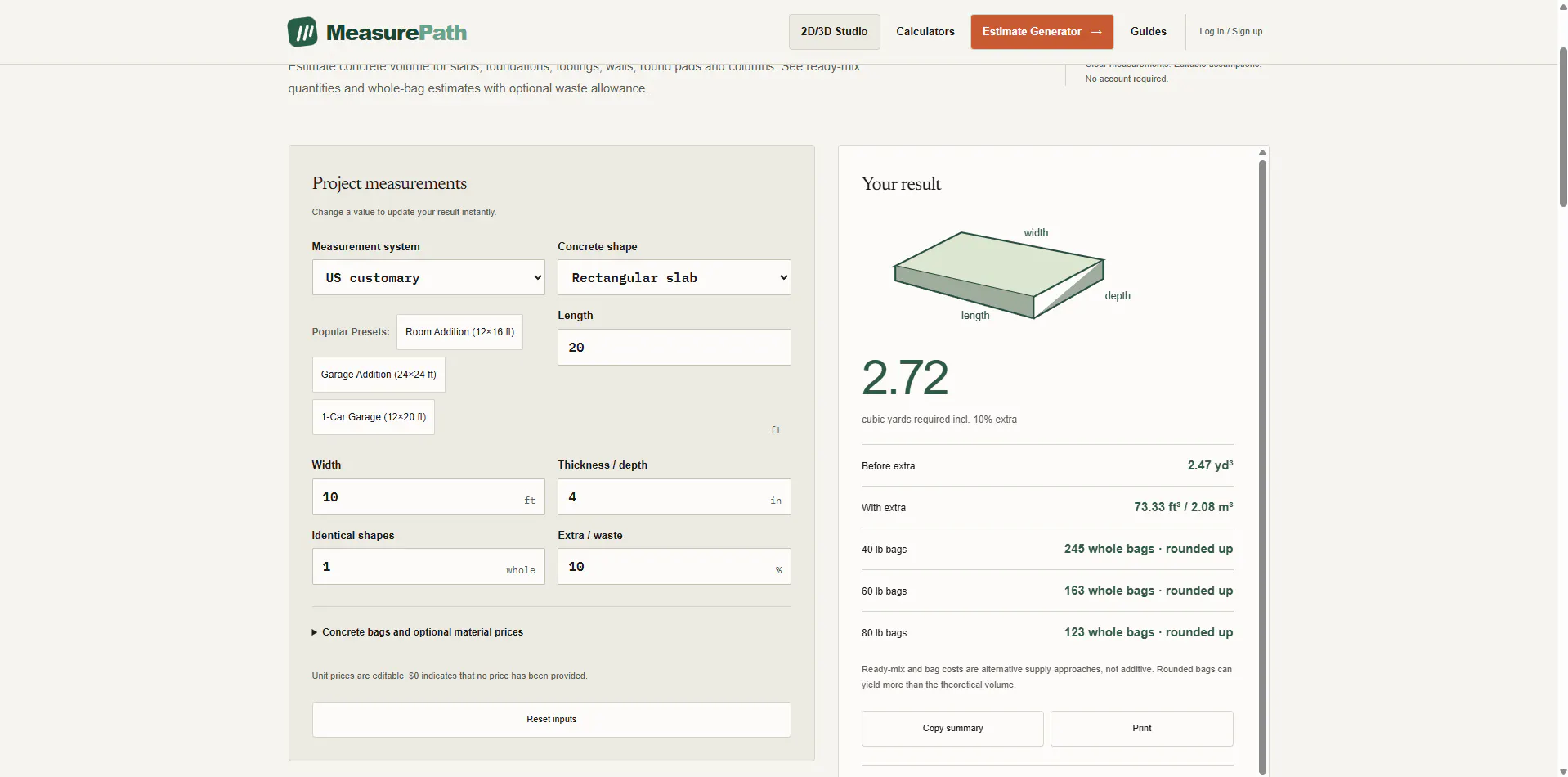Screen dimensions: 1568x777
Task: Apply the 1-Car Garage (12×20 ft) preset
Action: tap(374, 417)
